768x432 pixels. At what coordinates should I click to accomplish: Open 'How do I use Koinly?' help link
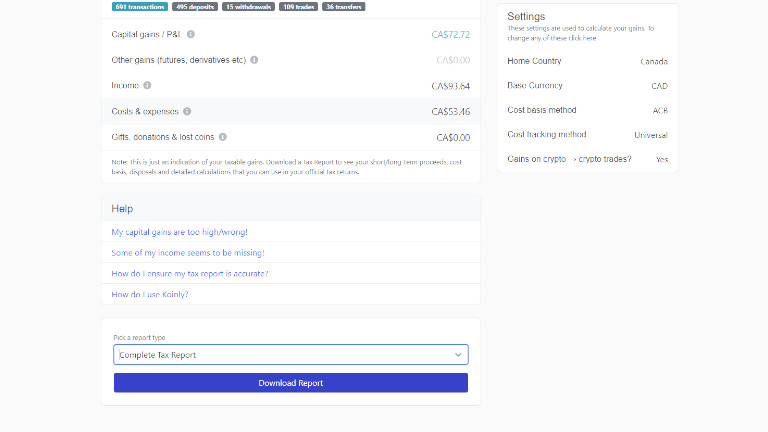[150, 295]
